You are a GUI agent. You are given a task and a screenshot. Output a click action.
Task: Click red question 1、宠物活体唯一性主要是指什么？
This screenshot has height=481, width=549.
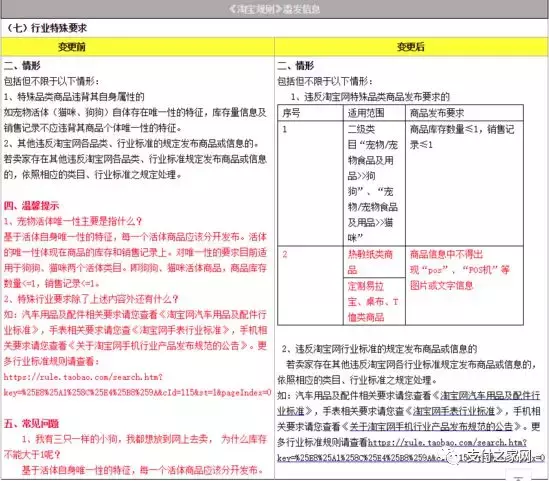tap(73, 221)
